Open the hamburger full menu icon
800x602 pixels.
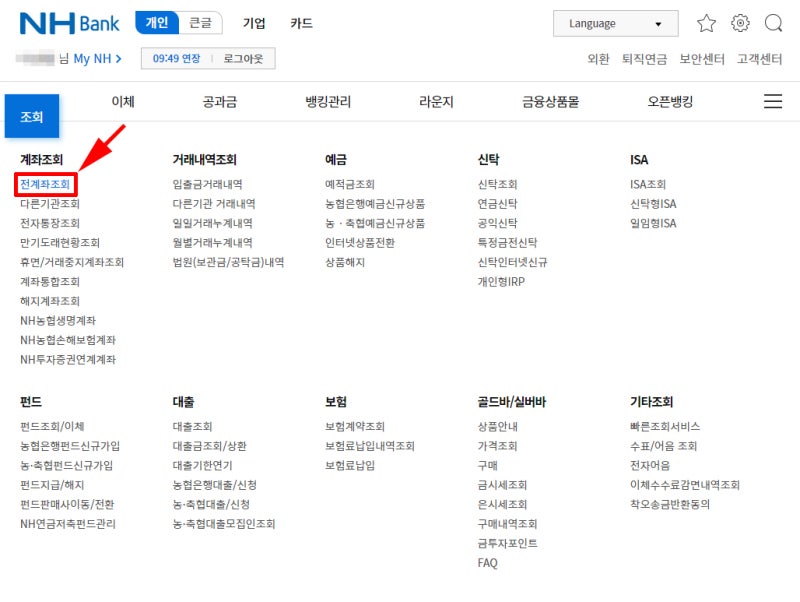click(773, 101)
